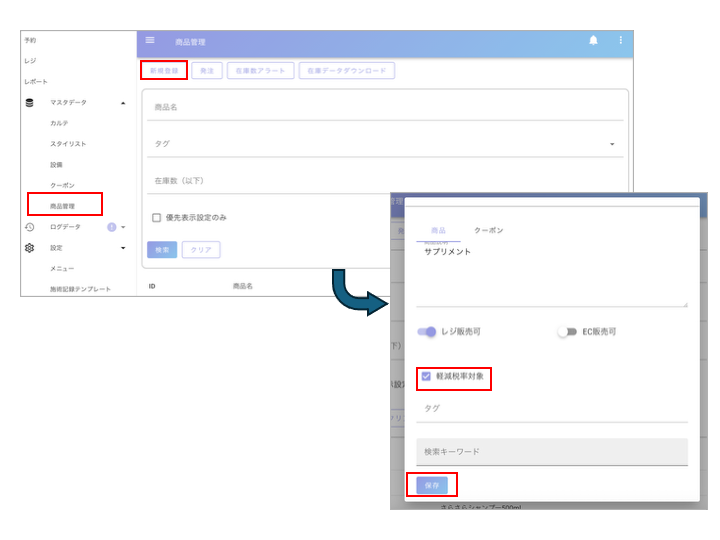Click the 在庫データダウンロード button
Viewport: 720px width, 540px height.
[x=346, y=71]
